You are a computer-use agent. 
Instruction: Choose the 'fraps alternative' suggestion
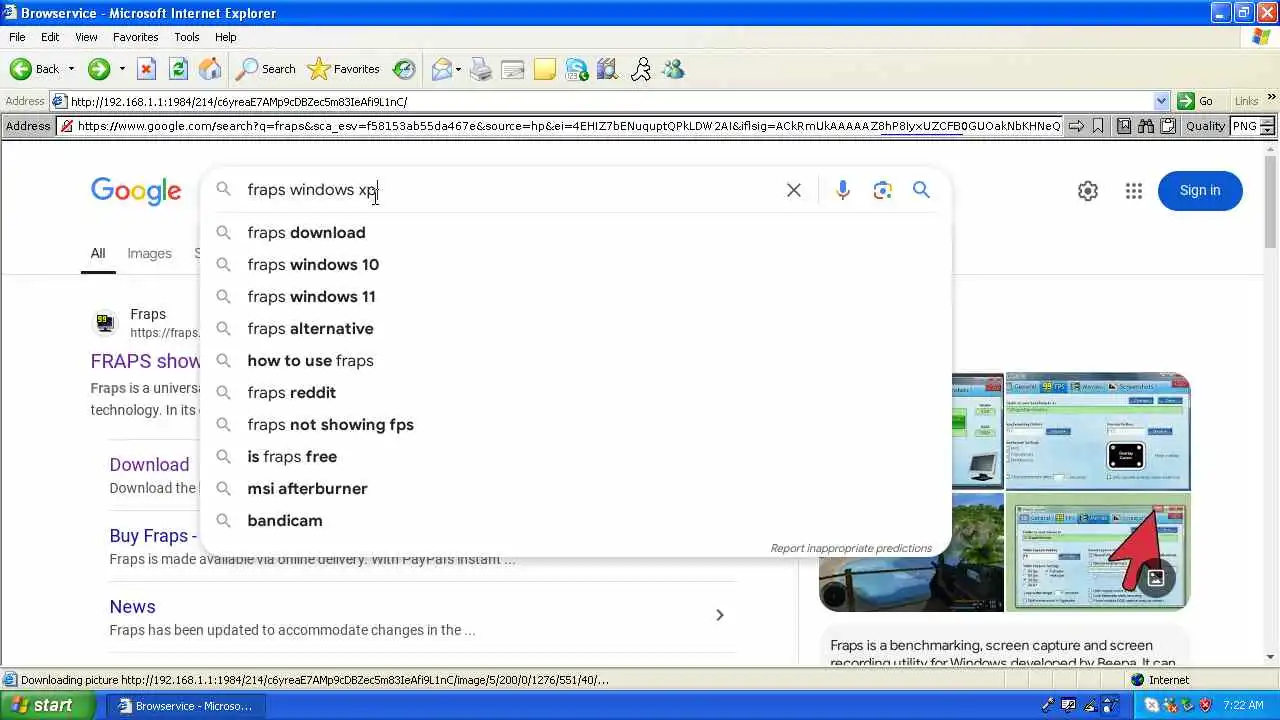coord(575,329)
